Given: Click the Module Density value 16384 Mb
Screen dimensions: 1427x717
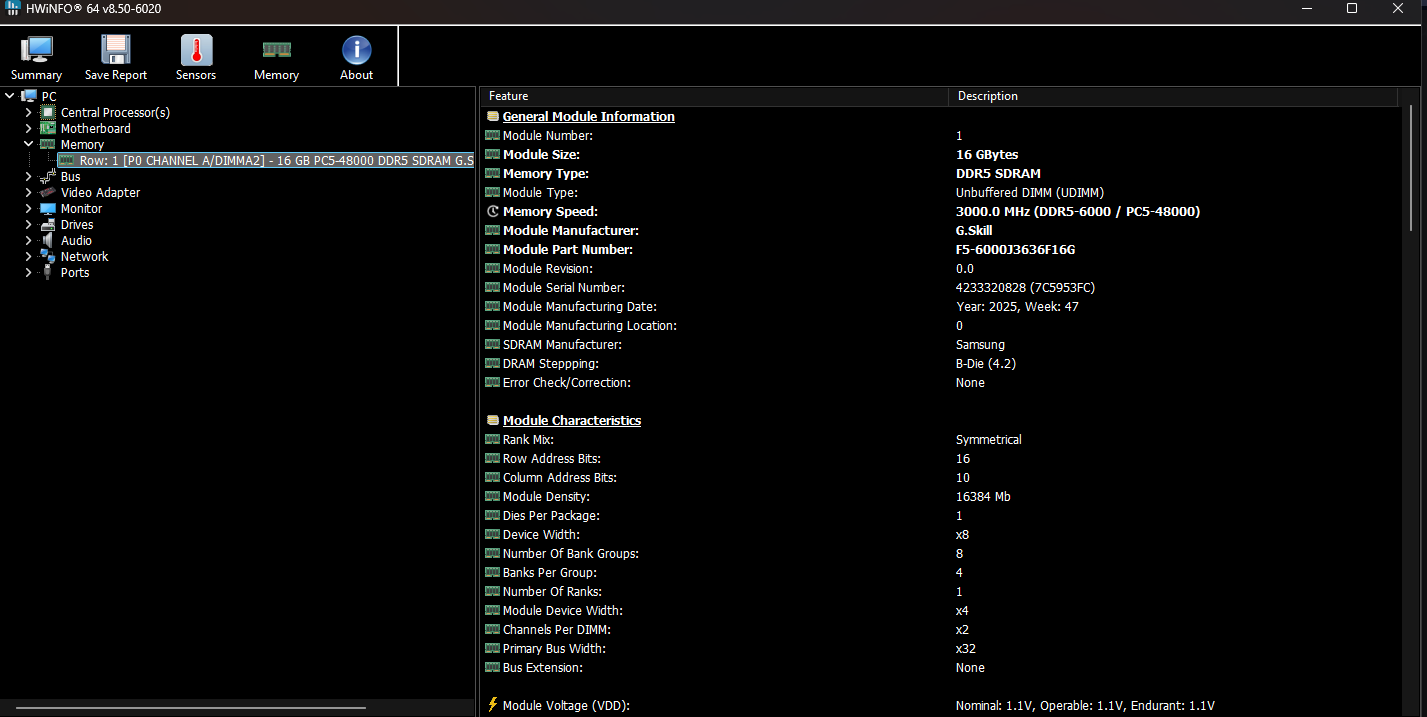Looking at the screenshot, I should point(983,496).
